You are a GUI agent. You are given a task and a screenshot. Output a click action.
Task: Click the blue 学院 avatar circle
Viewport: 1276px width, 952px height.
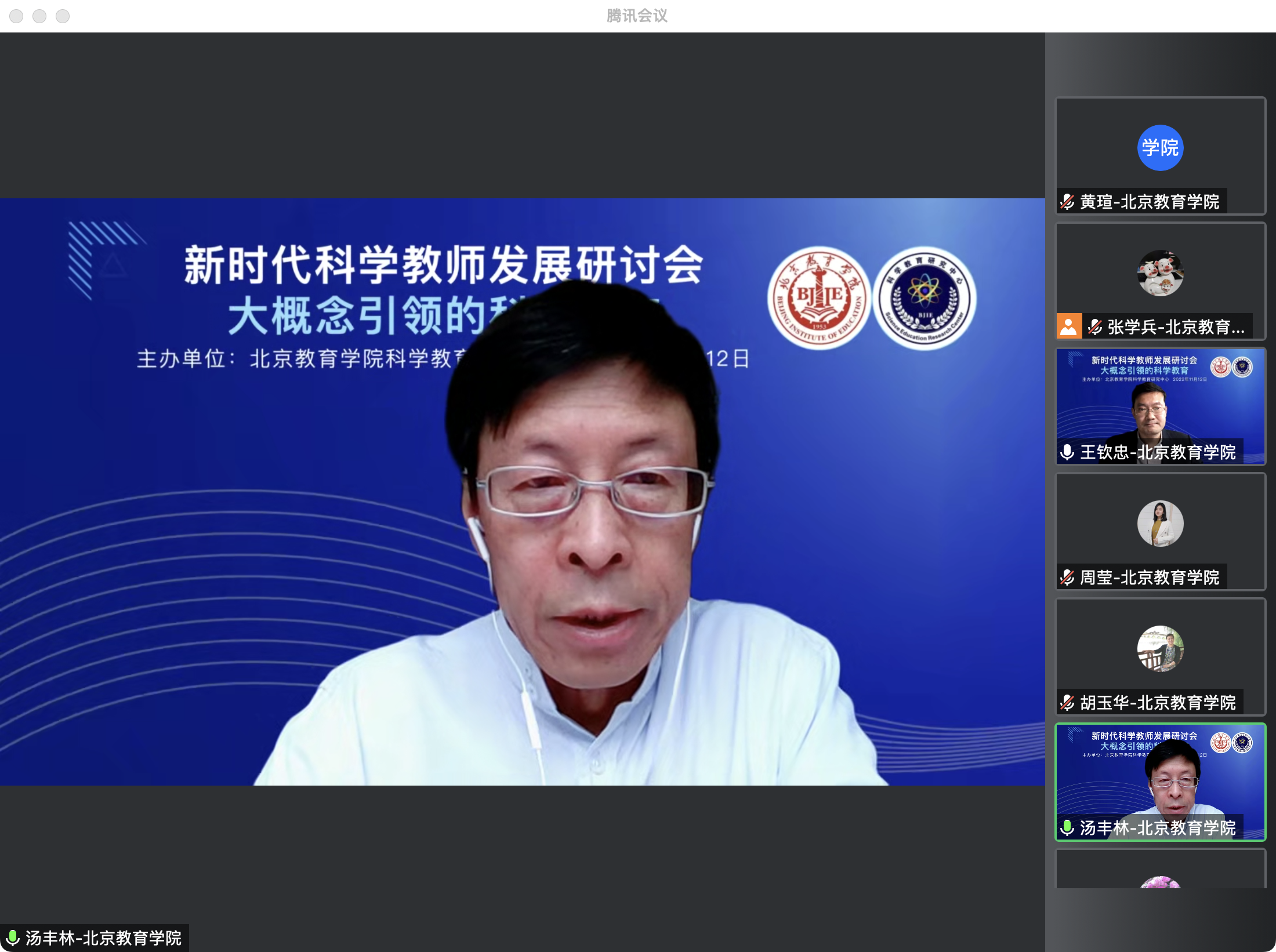[1160, 148]
